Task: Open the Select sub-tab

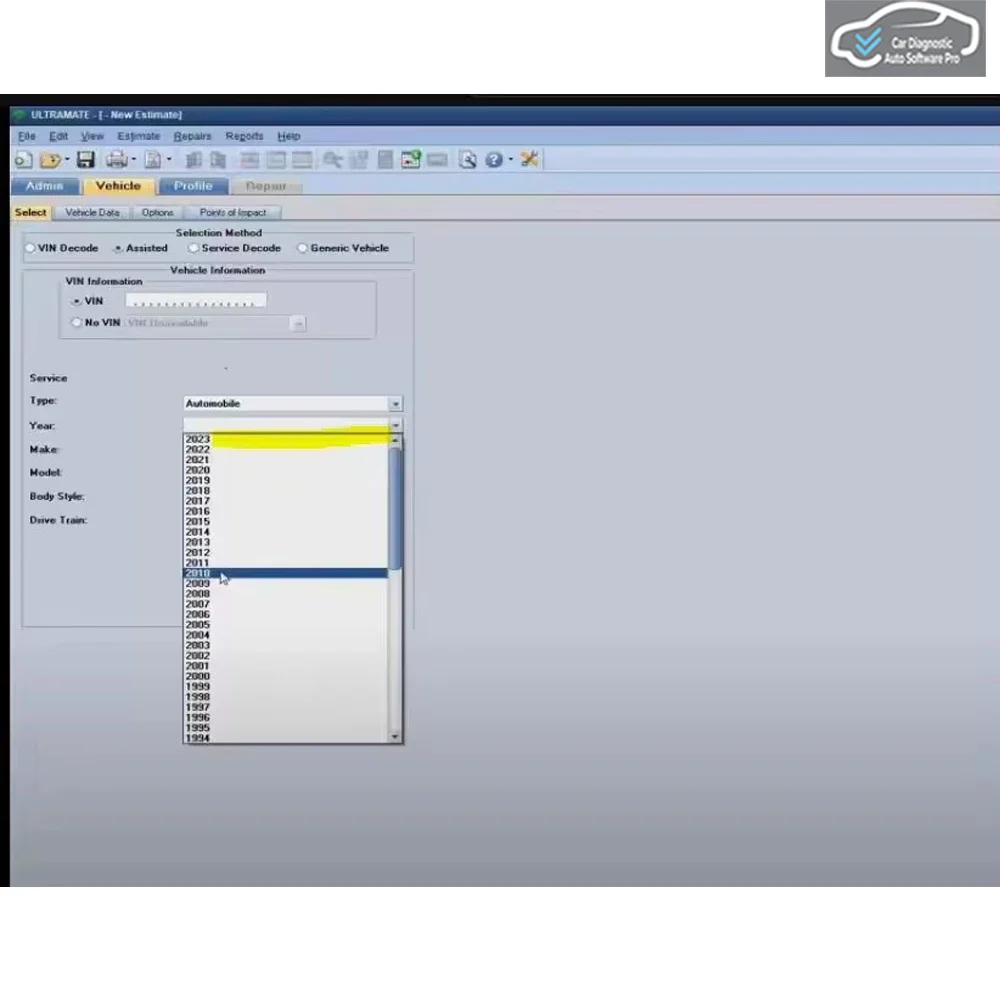Action: [31, 212]
